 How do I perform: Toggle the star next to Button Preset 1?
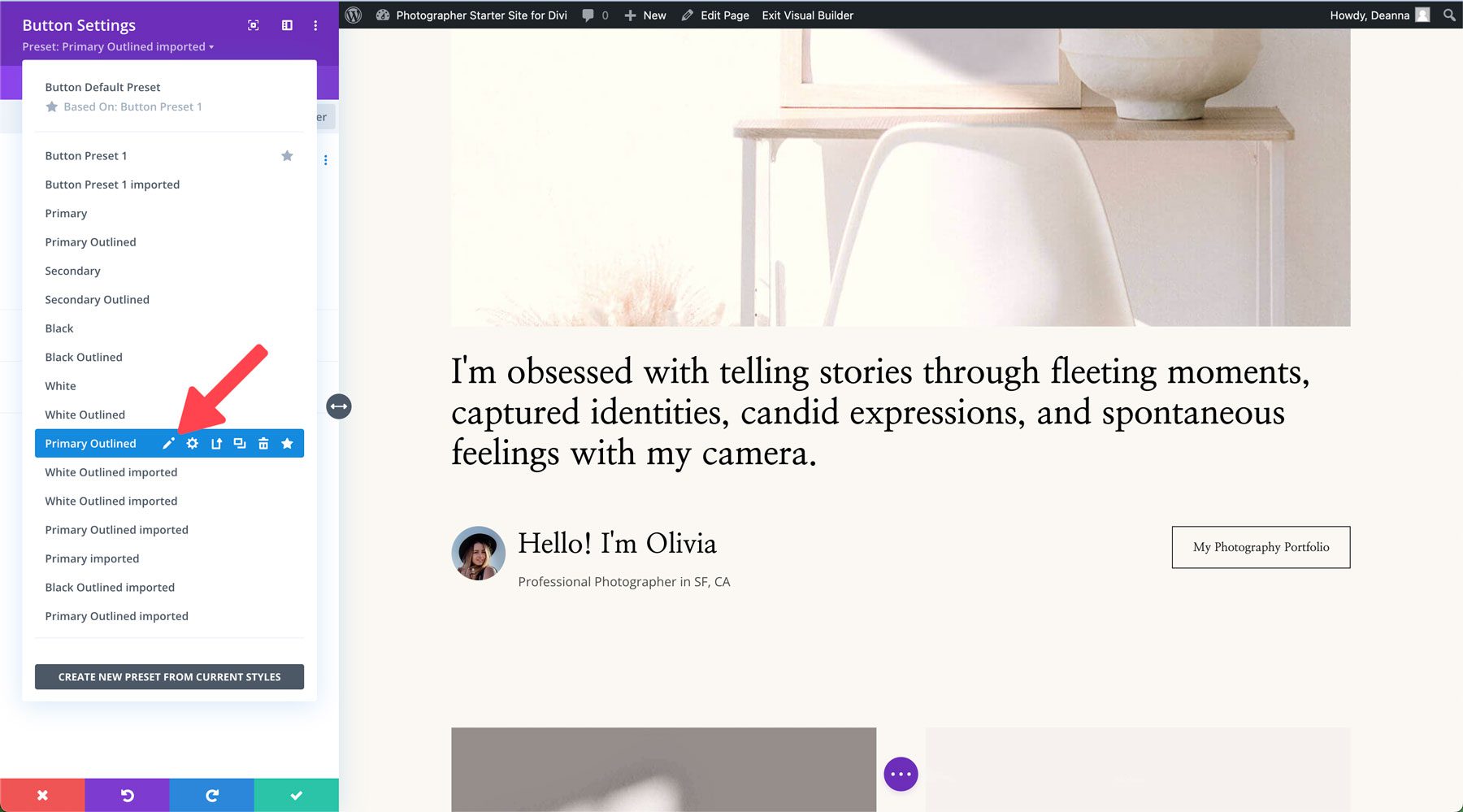click(287, 155)
